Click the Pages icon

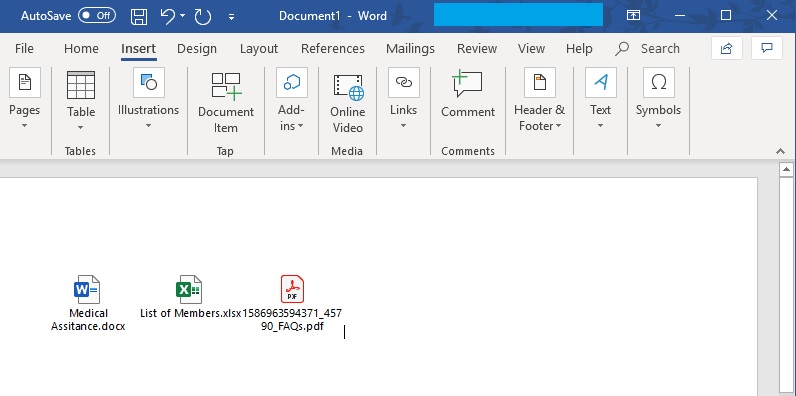(x=25, y=82)
